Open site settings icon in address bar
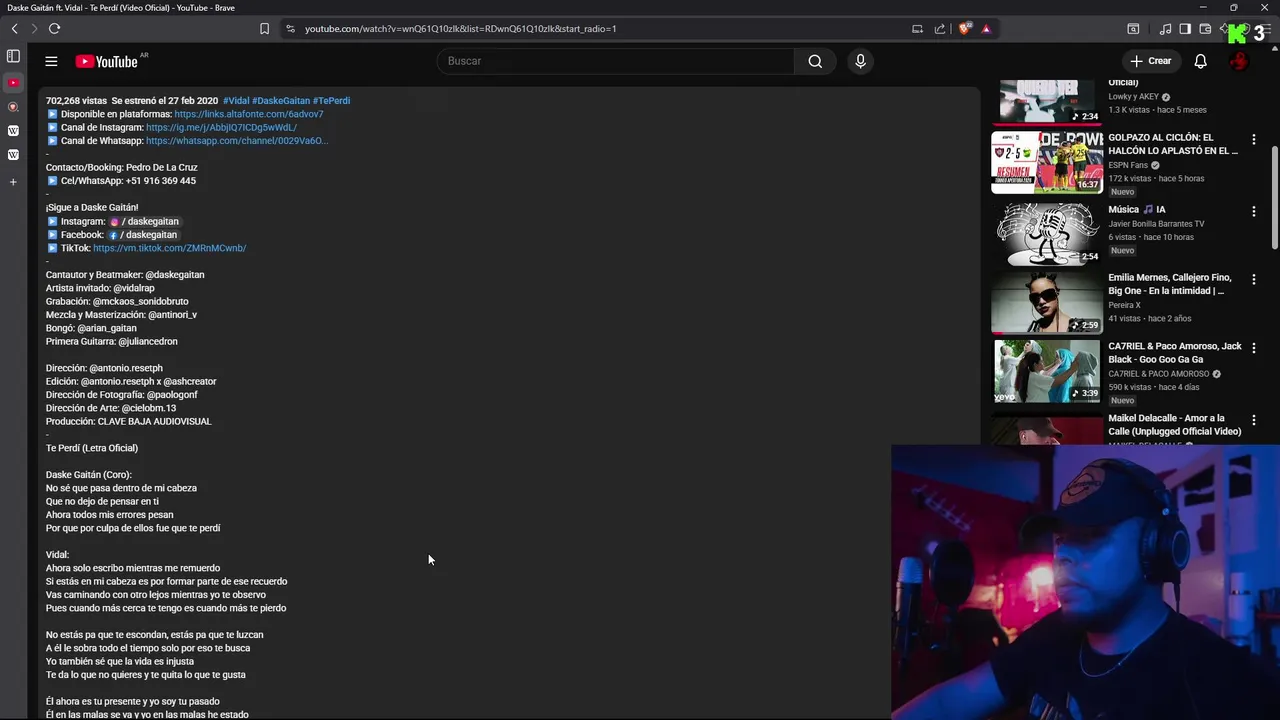The width and height of the screenshot is (1280, 720). point(291,29)
